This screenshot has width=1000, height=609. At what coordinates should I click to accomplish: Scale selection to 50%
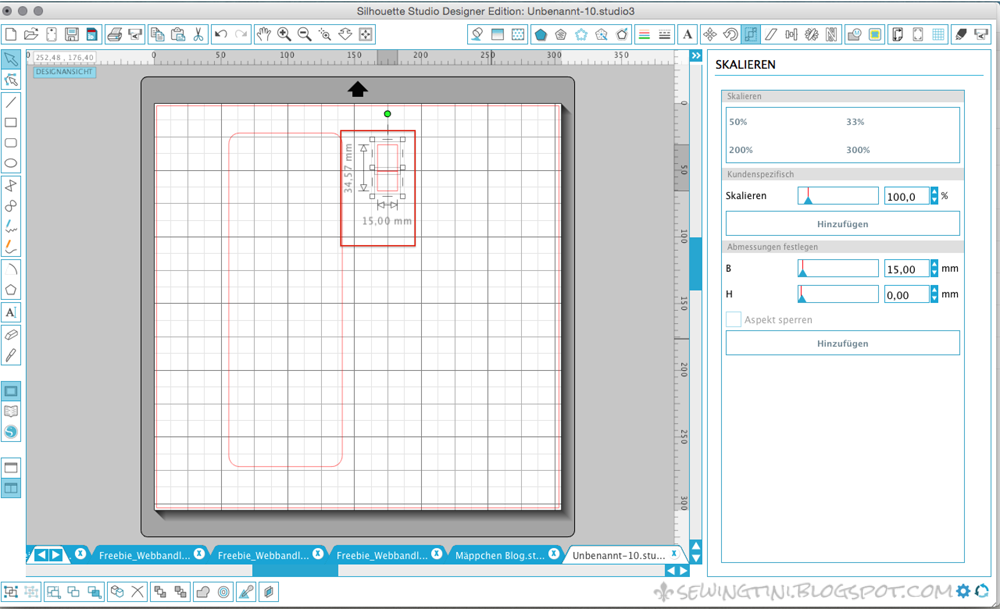[738, 122]
